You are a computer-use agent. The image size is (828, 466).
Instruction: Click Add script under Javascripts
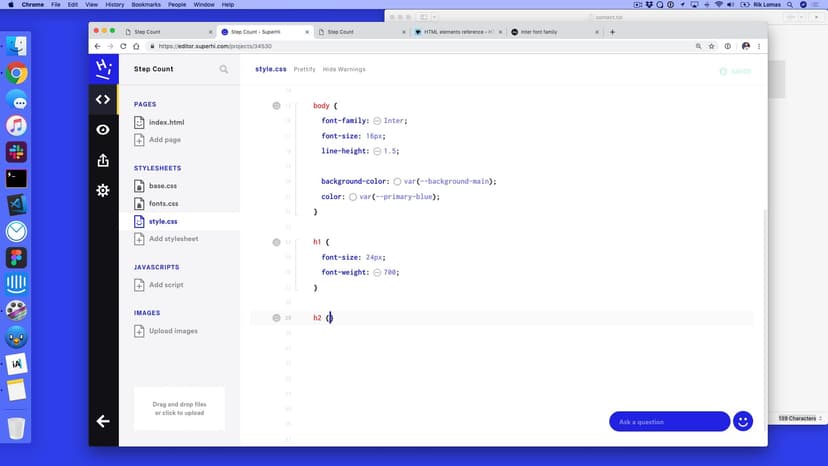coord(165,285)
